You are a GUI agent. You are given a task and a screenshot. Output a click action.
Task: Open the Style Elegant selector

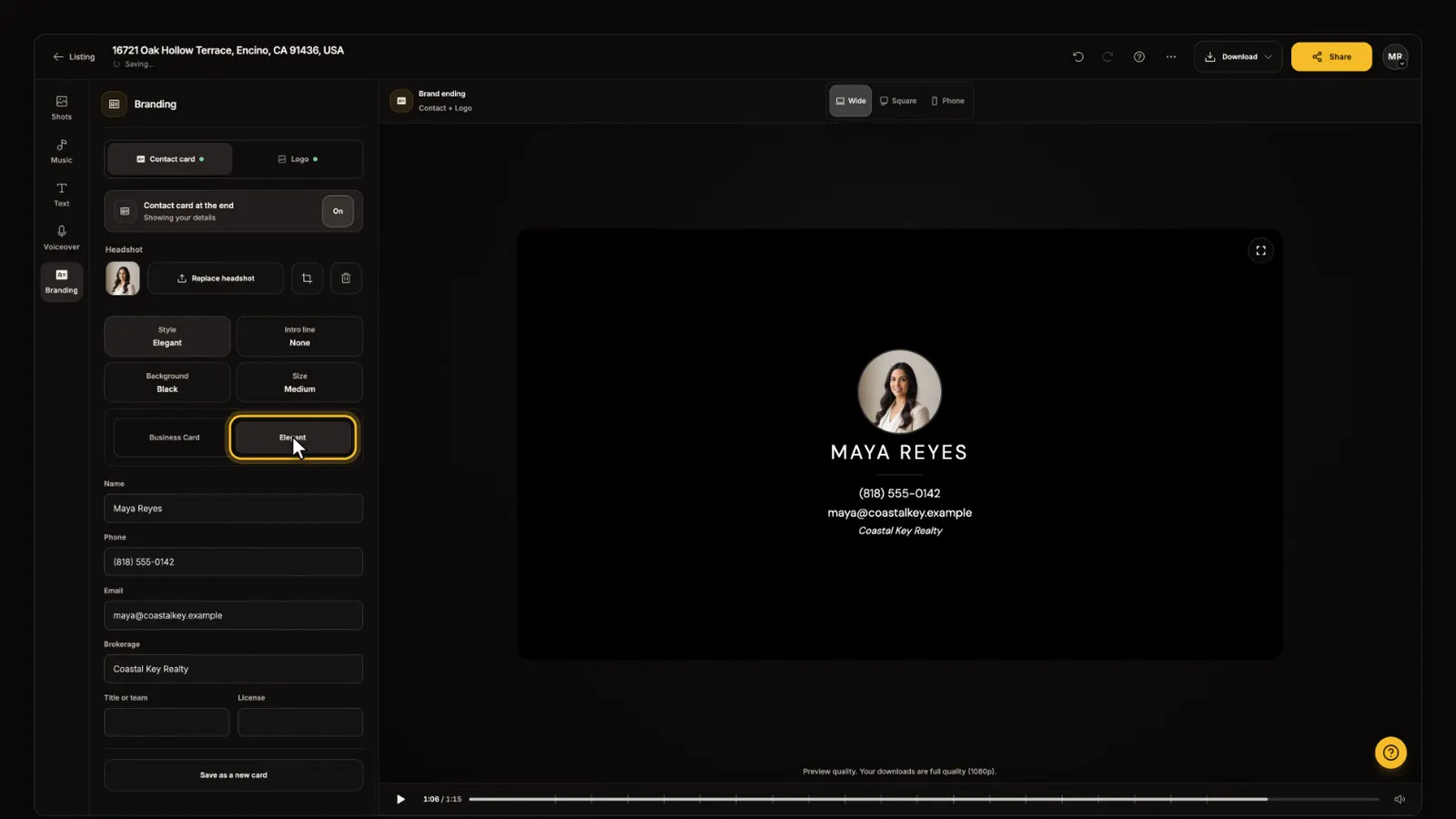(x=167, y=337)
